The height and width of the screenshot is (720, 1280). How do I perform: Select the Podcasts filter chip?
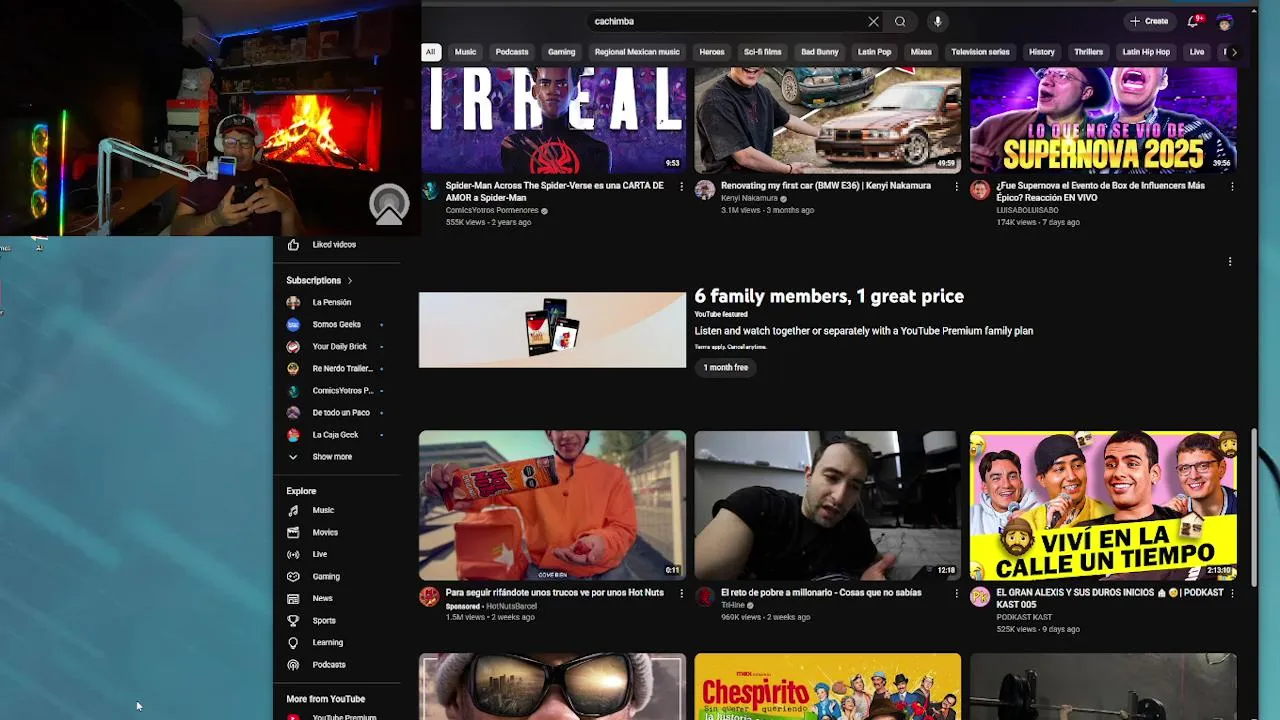[512, 52]
